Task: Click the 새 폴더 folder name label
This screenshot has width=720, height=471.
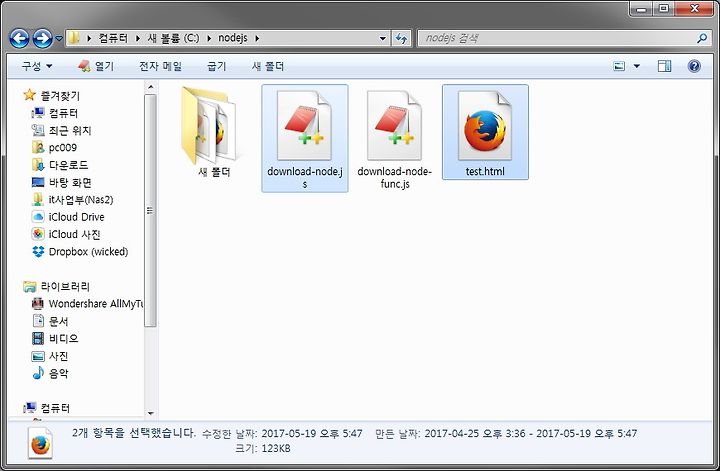Action: click(x=214, y=172)
